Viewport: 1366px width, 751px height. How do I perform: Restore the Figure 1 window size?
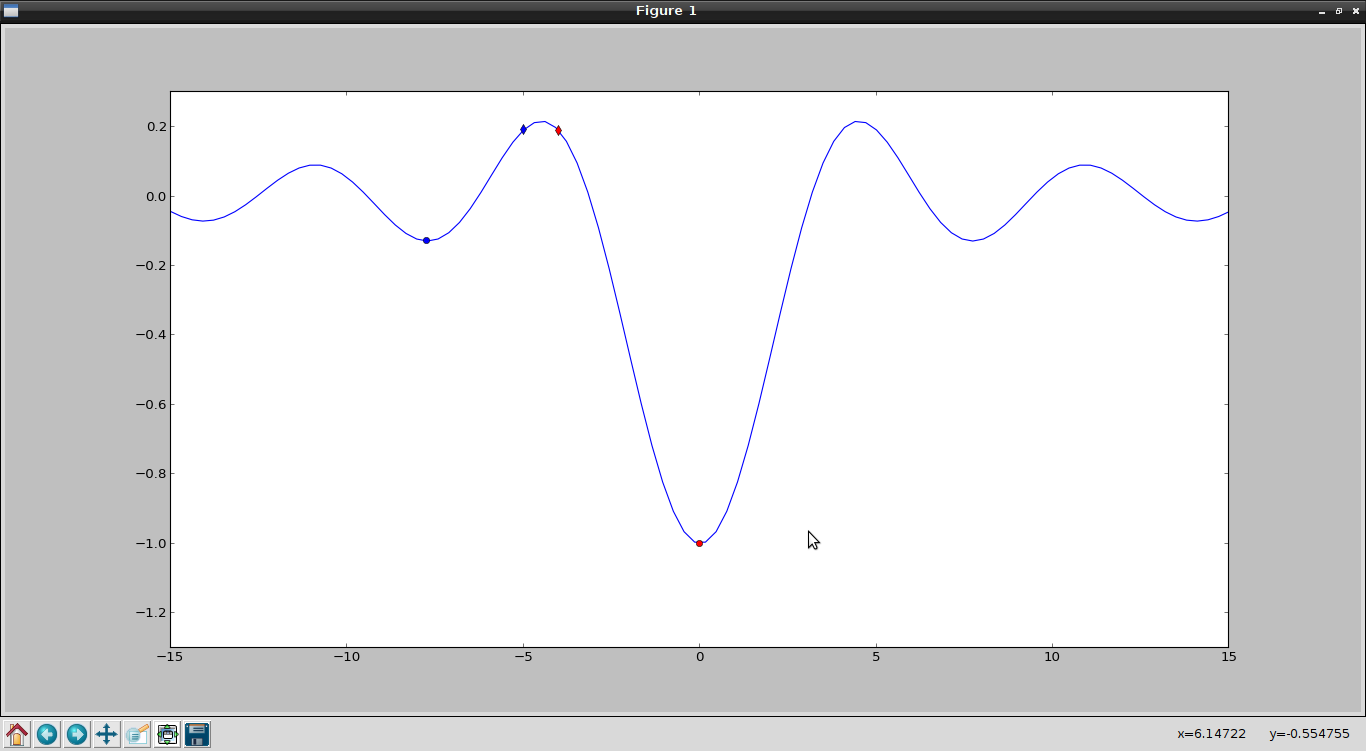click(x=1339, y=11)
